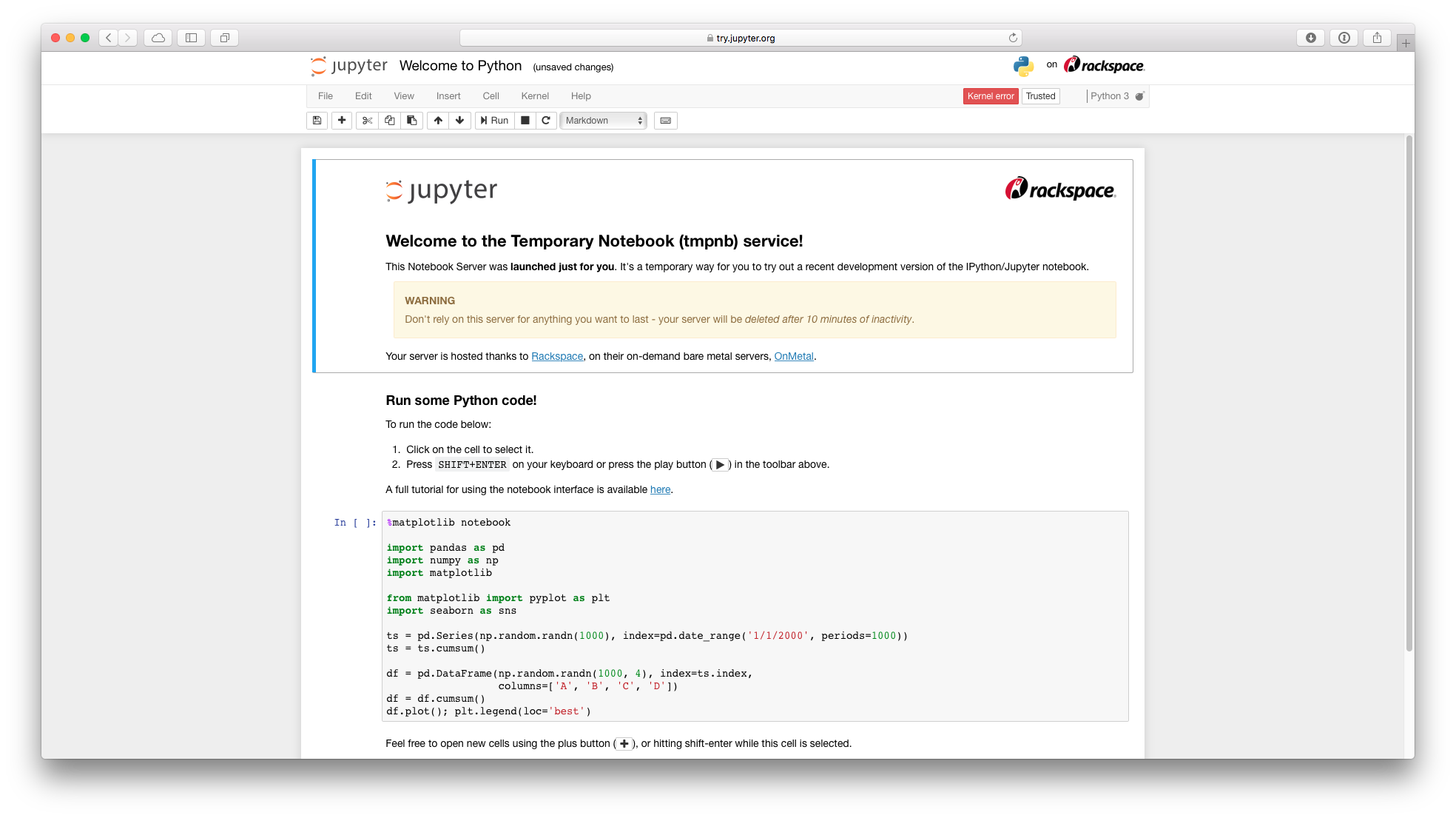This screenshot has width=1456, height=818.
Task: Open the Kernel menu
Action: coord(534,96)
